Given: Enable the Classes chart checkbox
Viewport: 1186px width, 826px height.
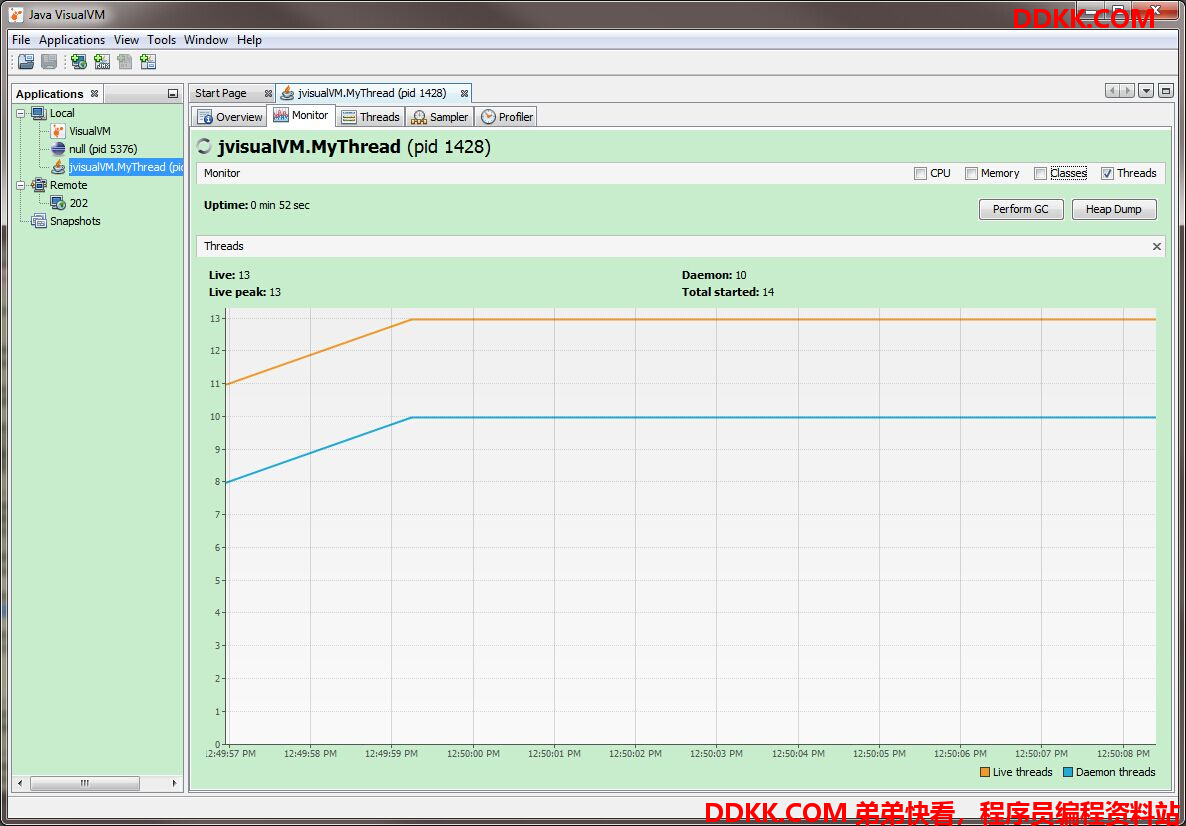Looking at the screenshot, I should tap(1041, 173).
